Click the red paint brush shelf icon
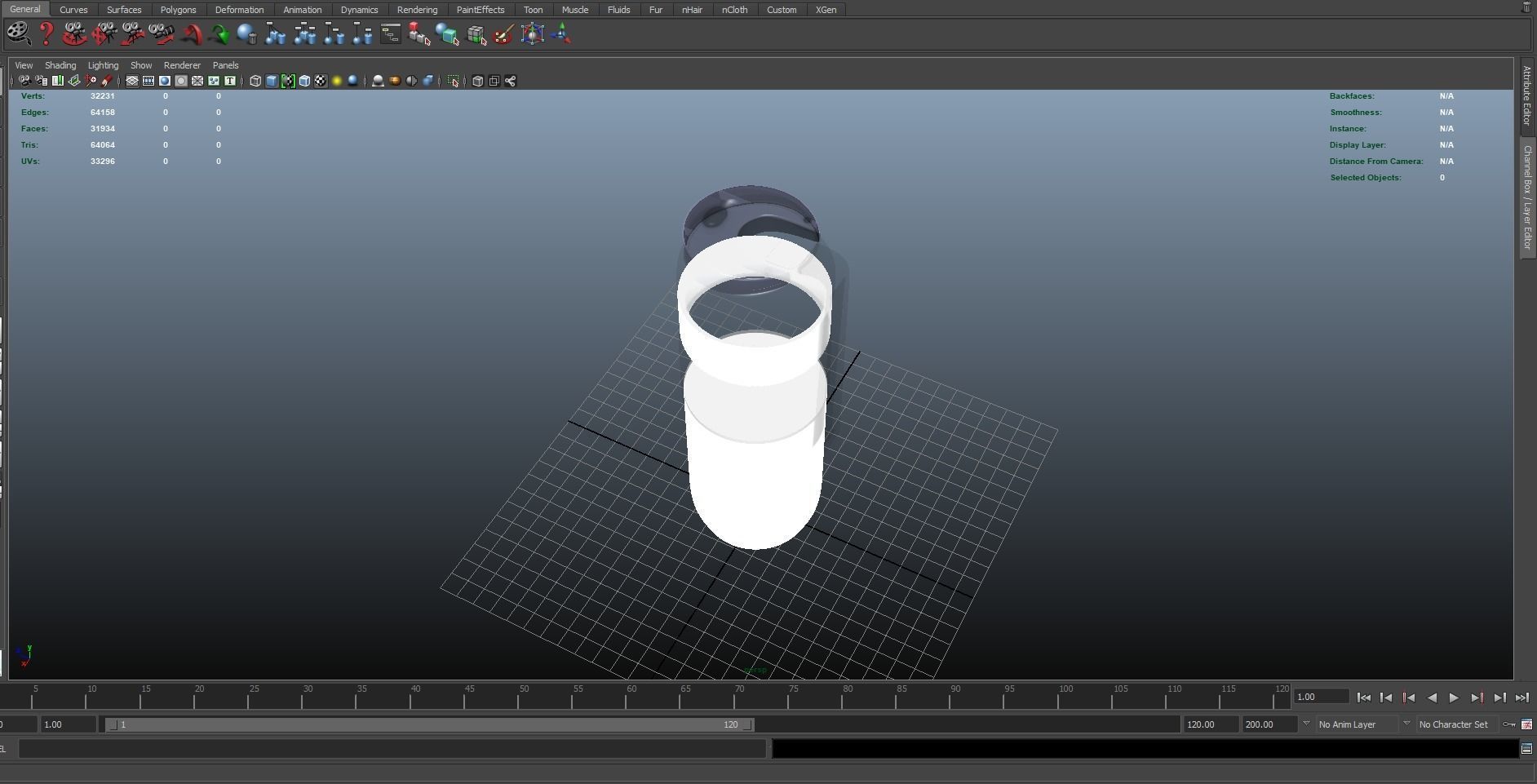 click(504, 33)
